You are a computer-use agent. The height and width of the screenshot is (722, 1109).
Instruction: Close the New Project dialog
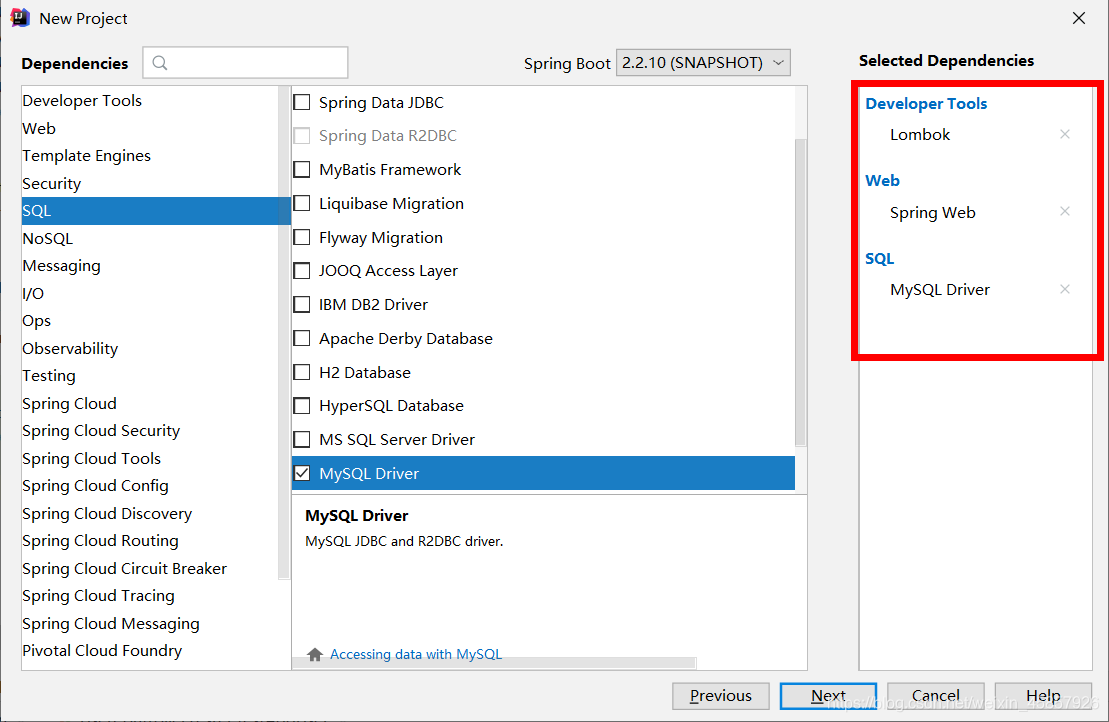1079,18
